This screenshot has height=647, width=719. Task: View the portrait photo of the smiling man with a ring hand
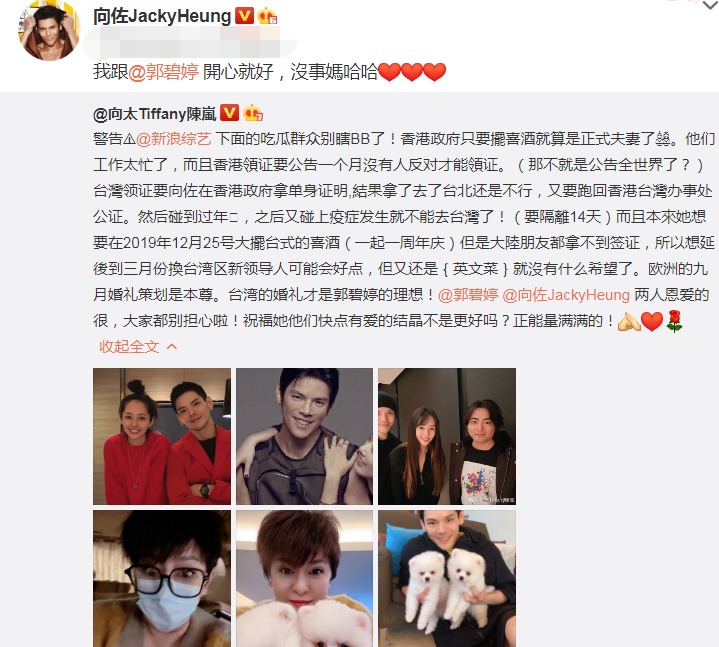coord(304,437)
